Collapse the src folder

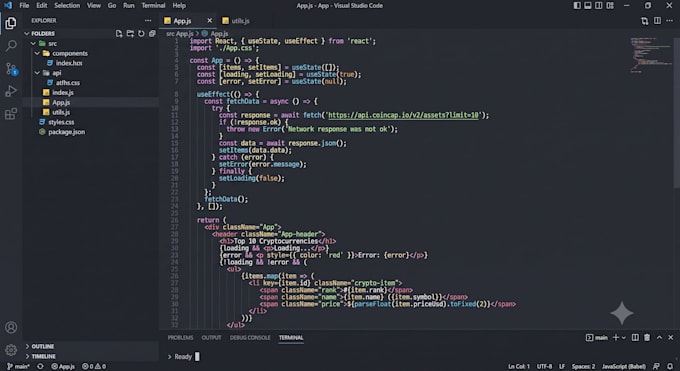point(33,43)
